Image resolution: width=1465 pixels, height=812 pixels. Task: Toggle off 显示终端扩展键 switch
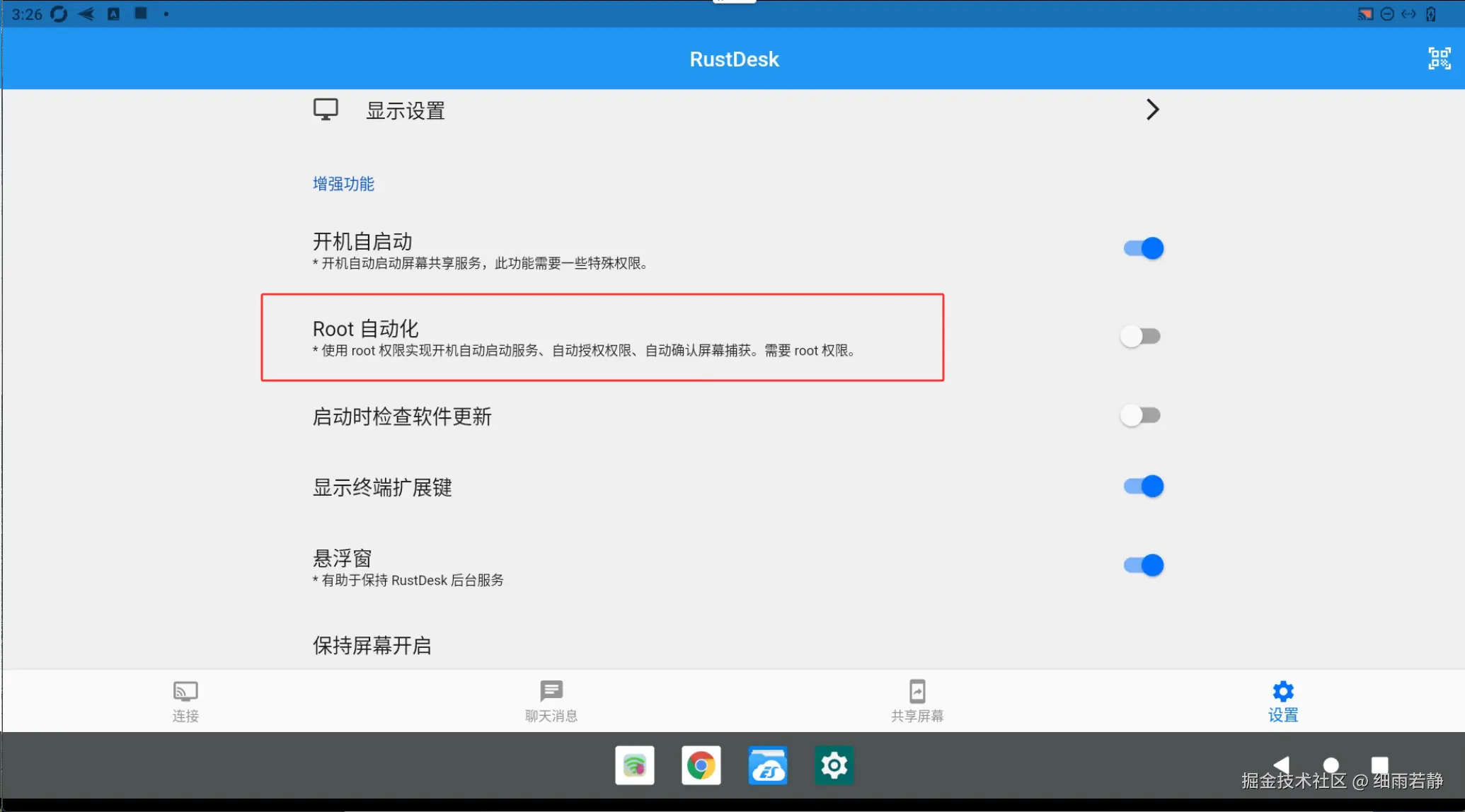tap(1143, 487)
